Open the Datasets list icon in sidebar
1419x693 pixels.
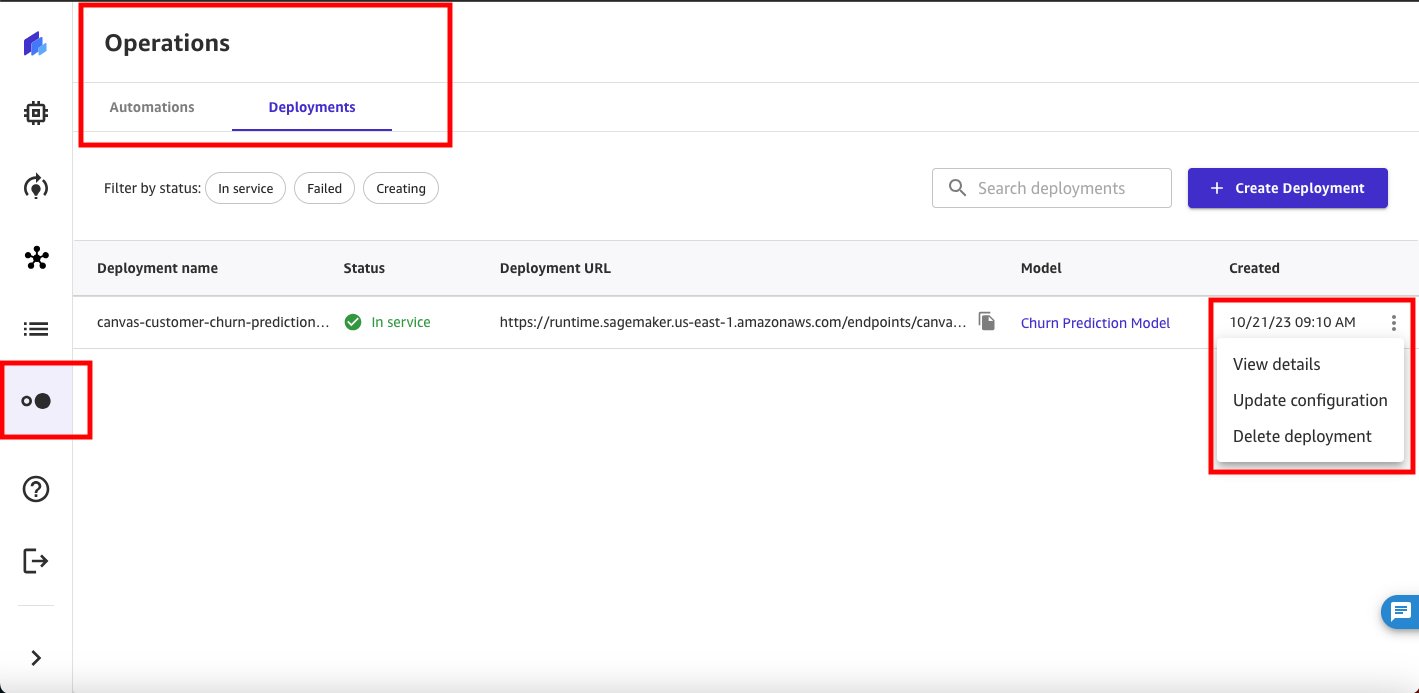36,329
